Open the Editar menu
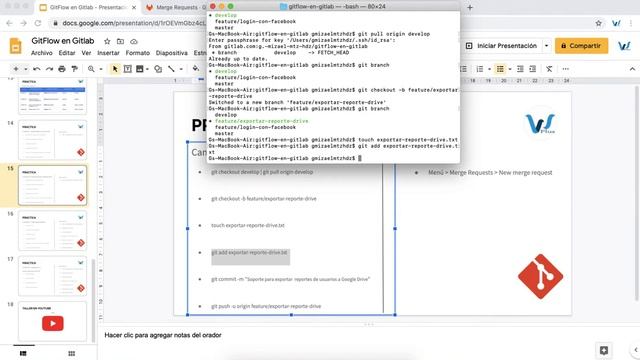640x360 pixels. [x=67, y=53]
